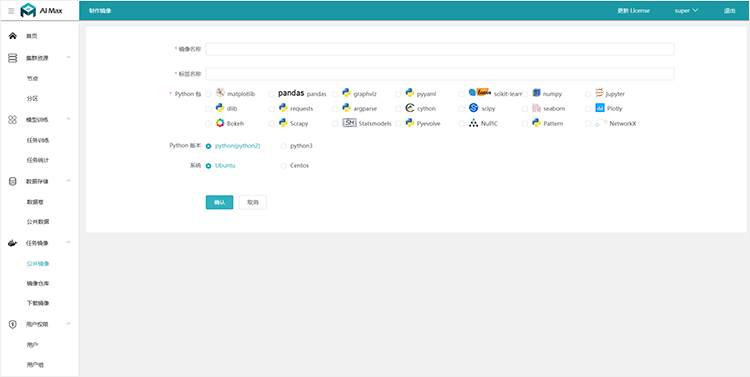Click the scipy logo icon
Image resolution: width=750 pixels, height=377 pixels.
pos(474,108)
